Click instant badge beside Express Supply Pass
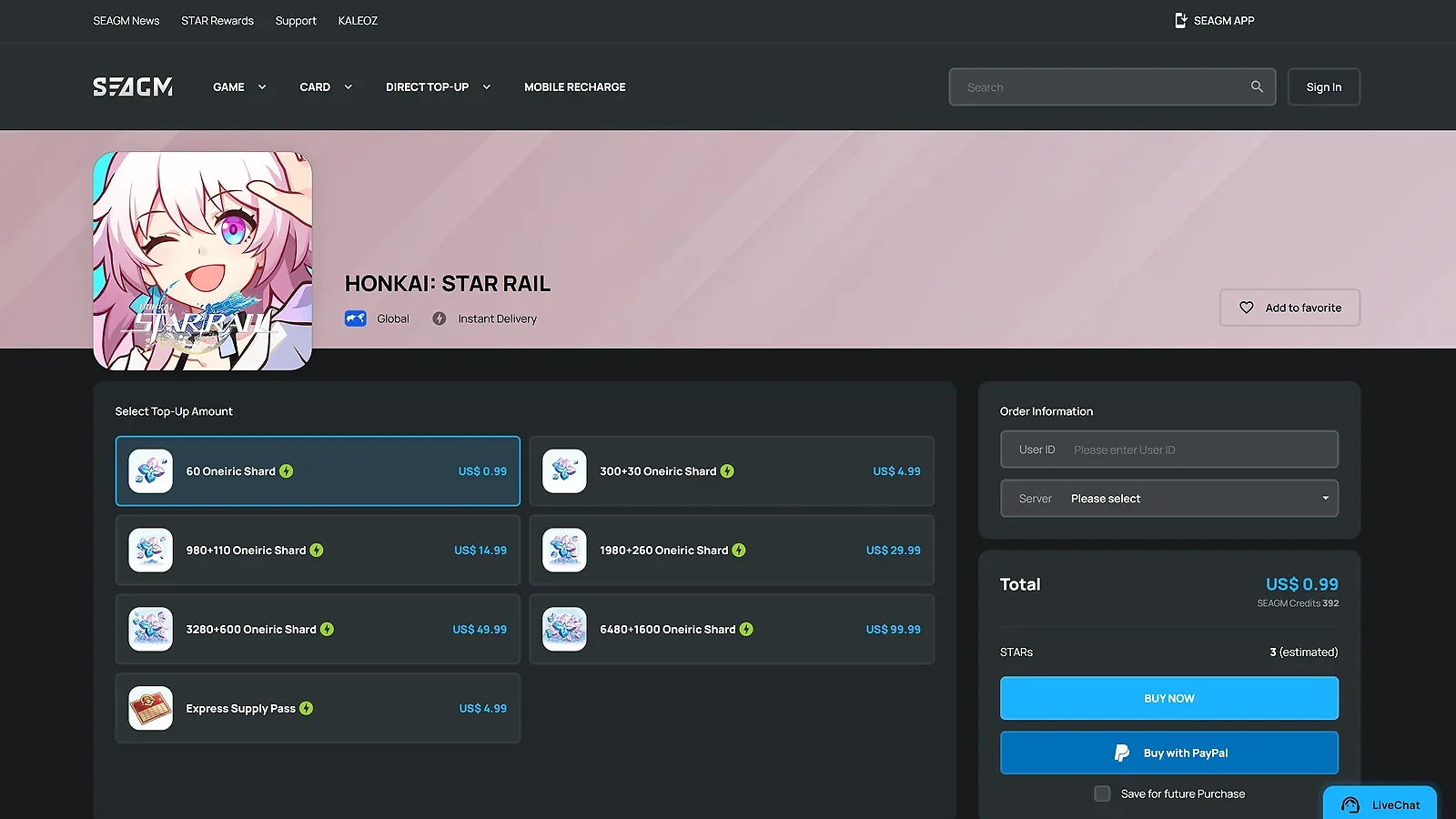Viewport: 1456px width, 819px height. click(x=307, y=708)
